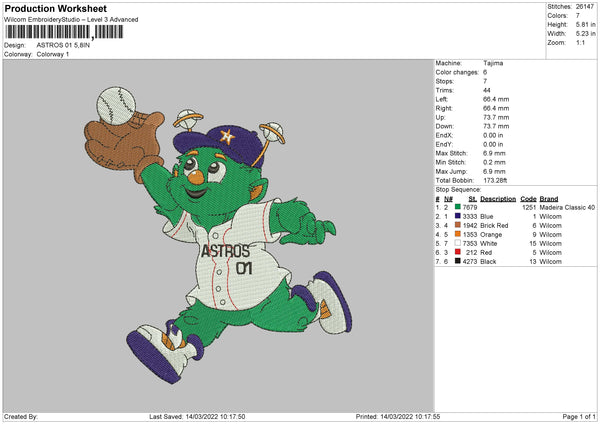Click the 'Printed' timestamp in footer
The image size is (600, 424).
[398, 417]
